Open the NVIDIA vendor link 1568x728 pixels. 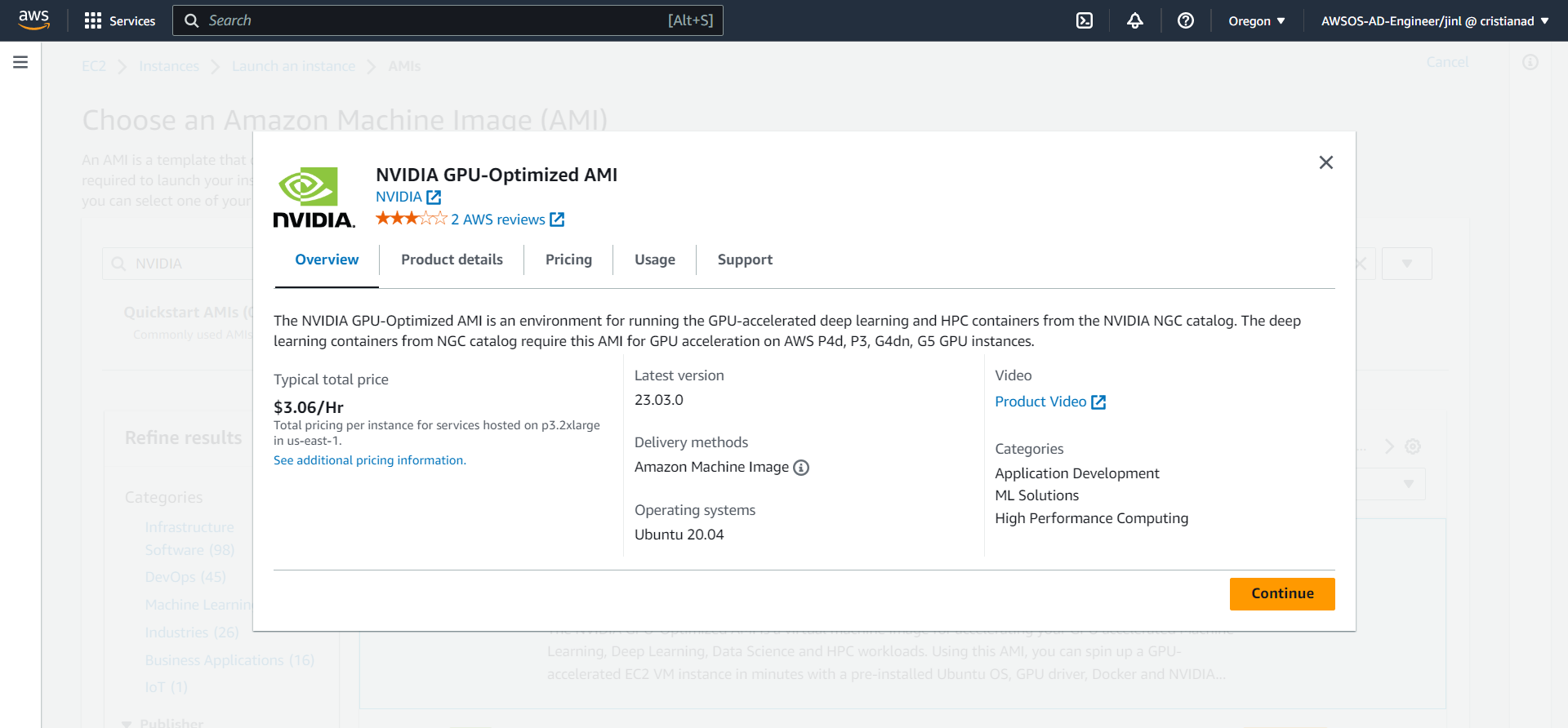(x=408, y=197)
